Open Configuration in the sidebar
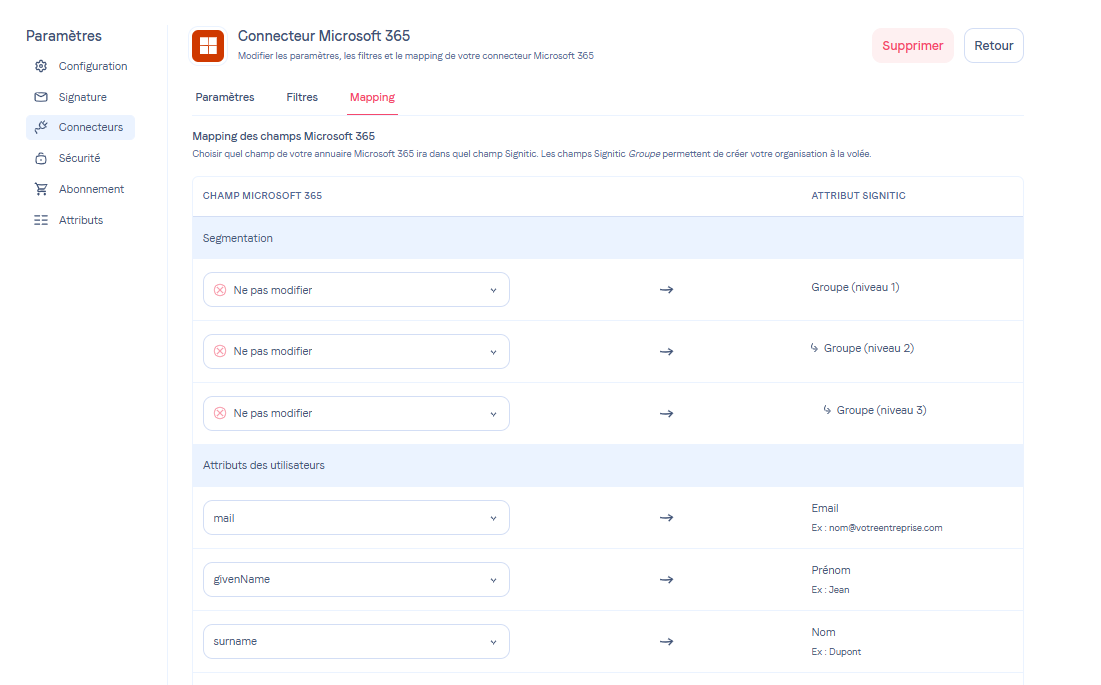Viewport: 1101px width, 685px height. coord(81,66)
